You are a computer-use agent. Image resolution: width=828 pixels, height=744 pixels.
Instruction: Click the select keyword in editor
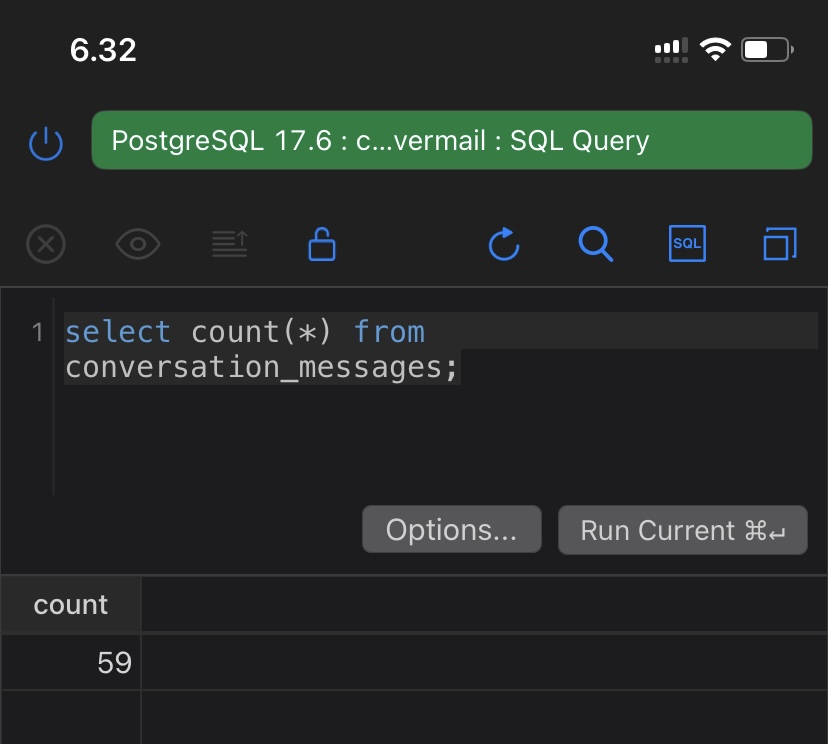point(118,332)
